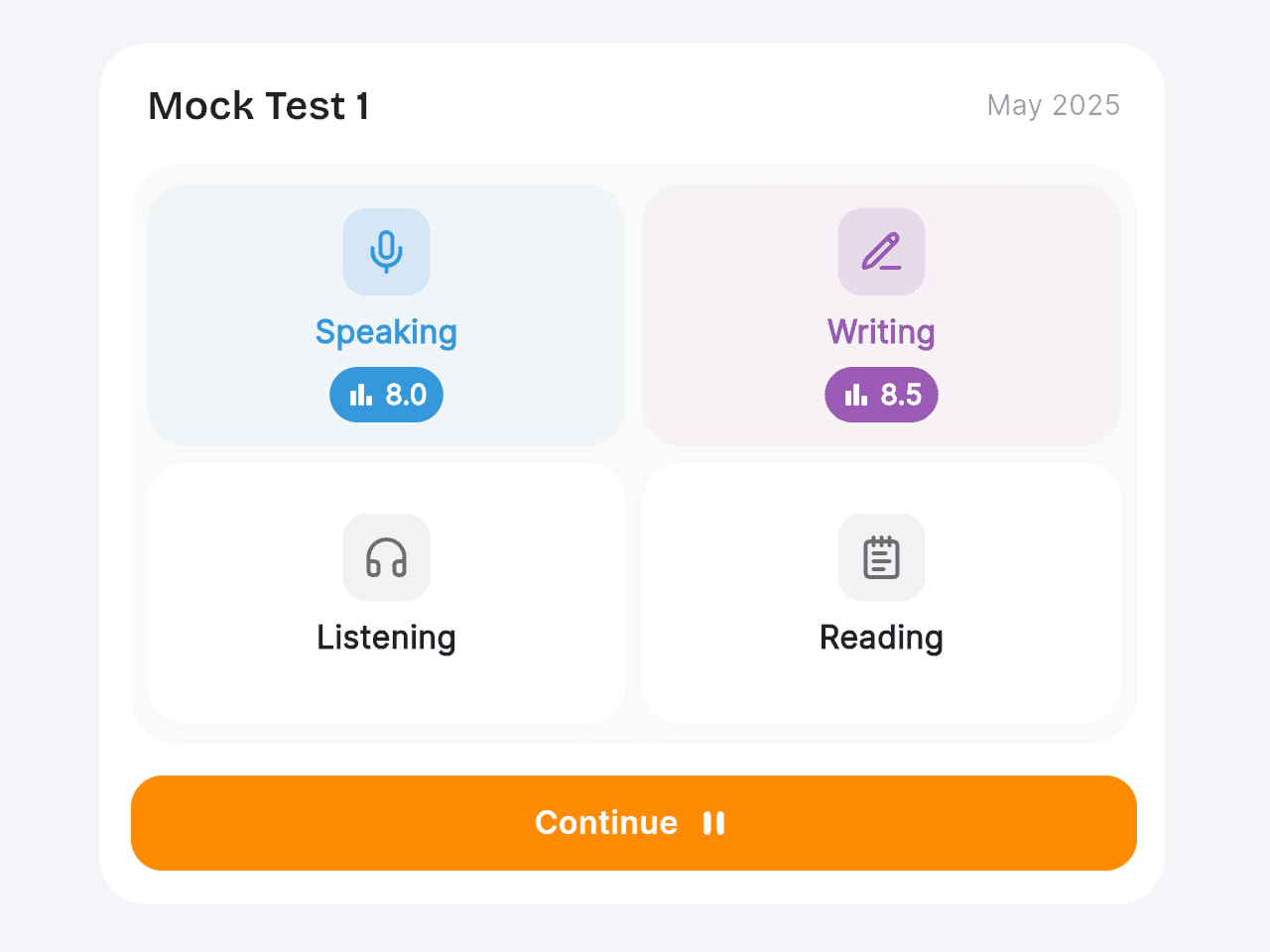The image size is (1270, 952).
Task: Click bar chart icon in Speaking score
Action: [x=361, y=395]
